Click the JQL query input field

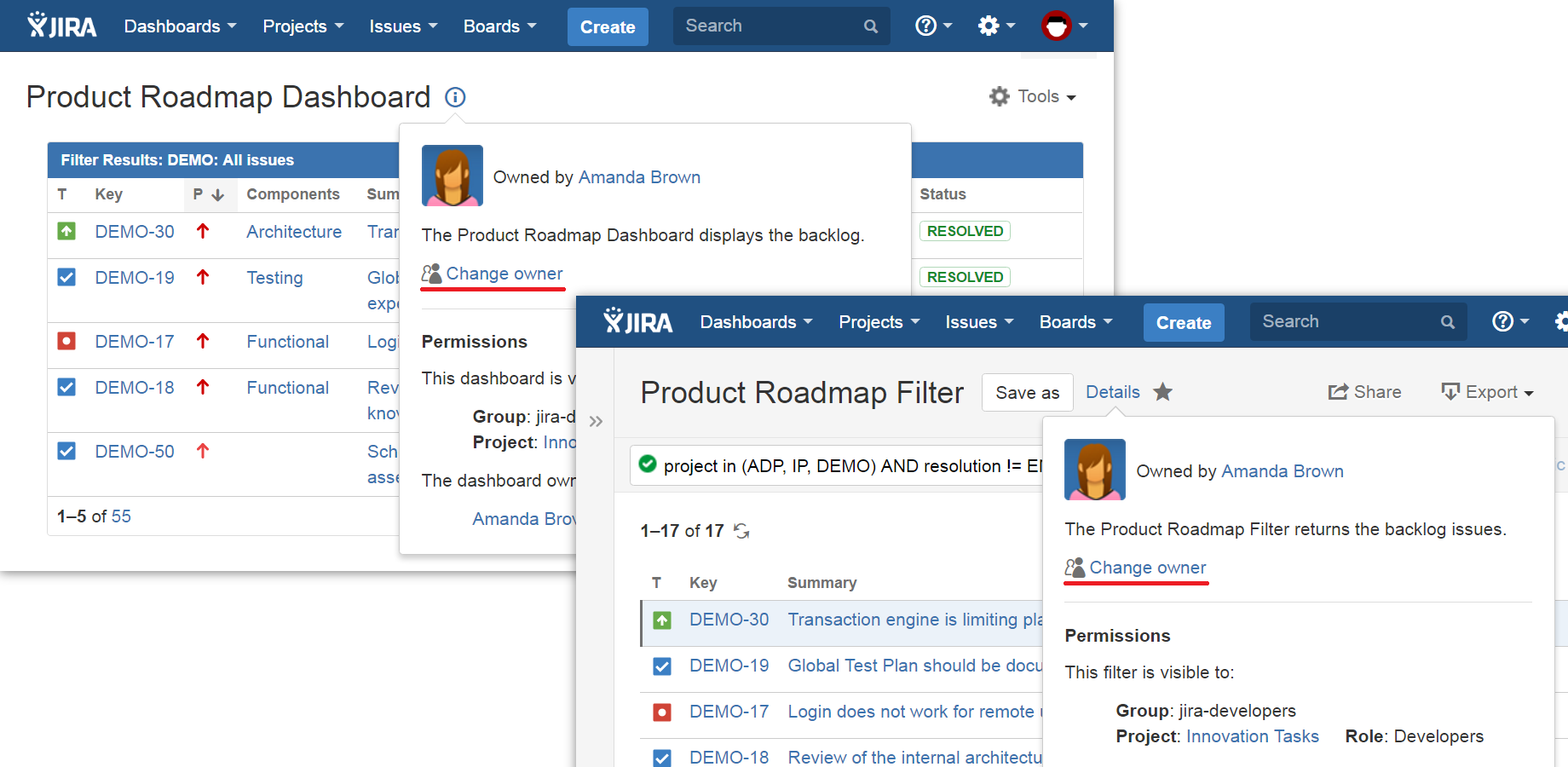click(x=835, y=465)
